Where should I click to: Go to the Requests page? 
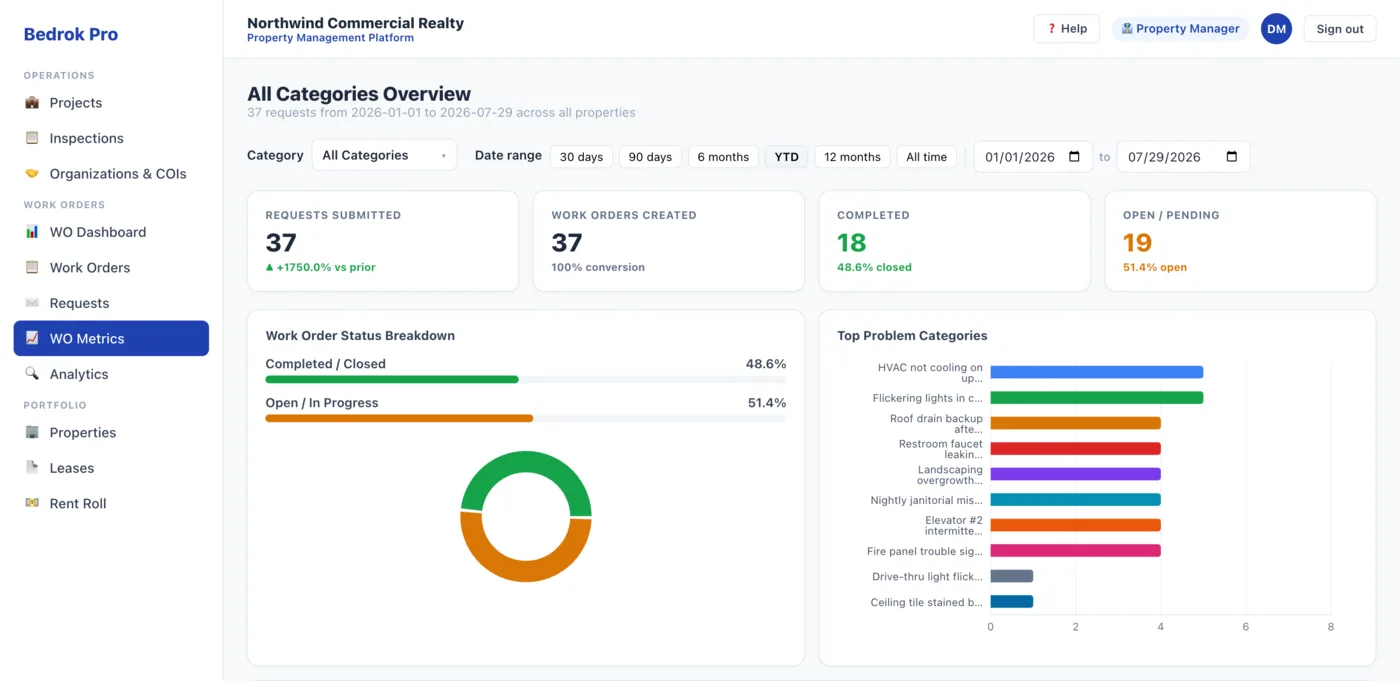(111, 303)
